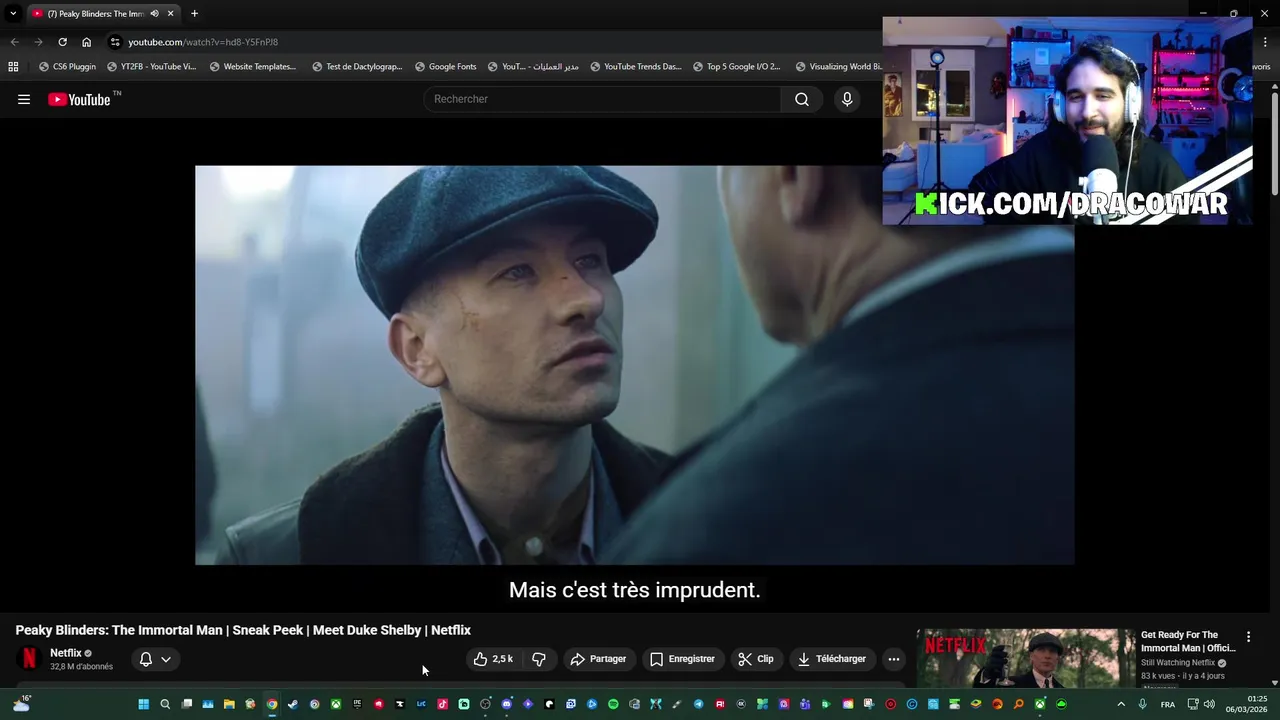Open Telegram from the taskbar

(698, 704)
